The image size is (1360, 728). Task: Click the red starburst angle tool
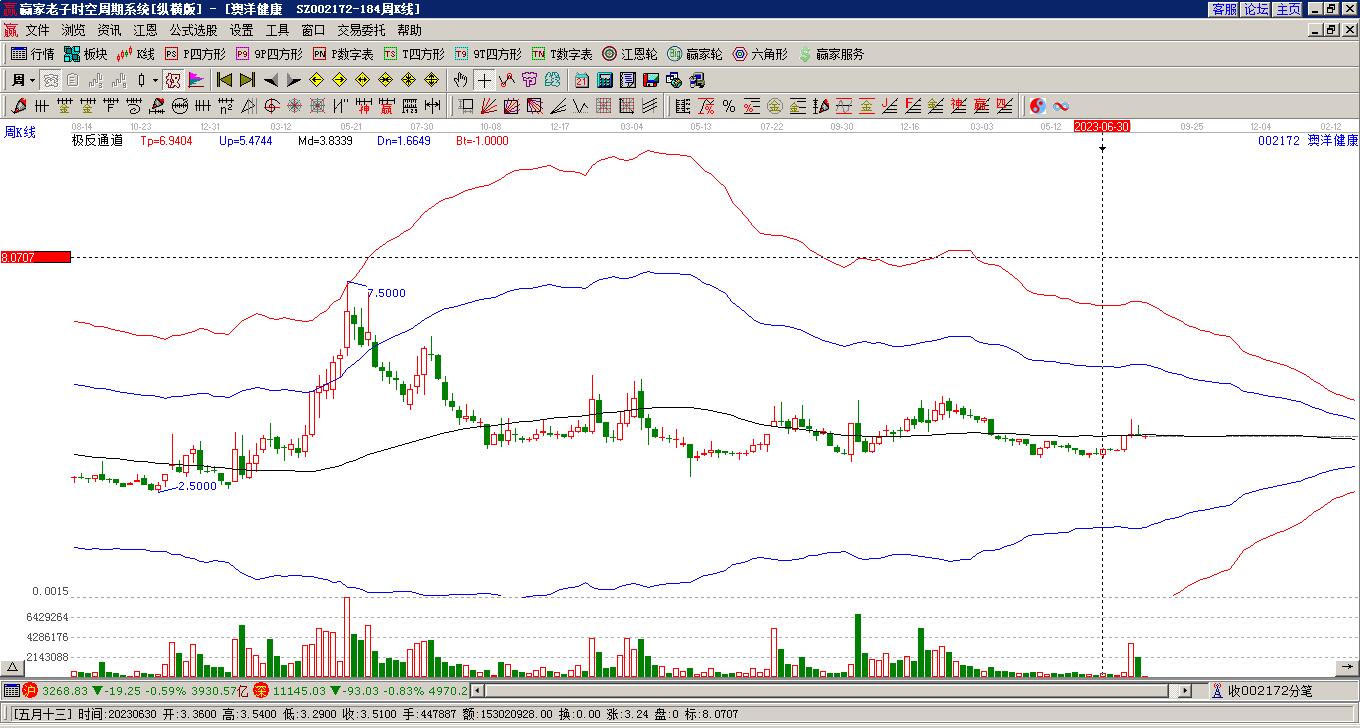tap(294, 106)
